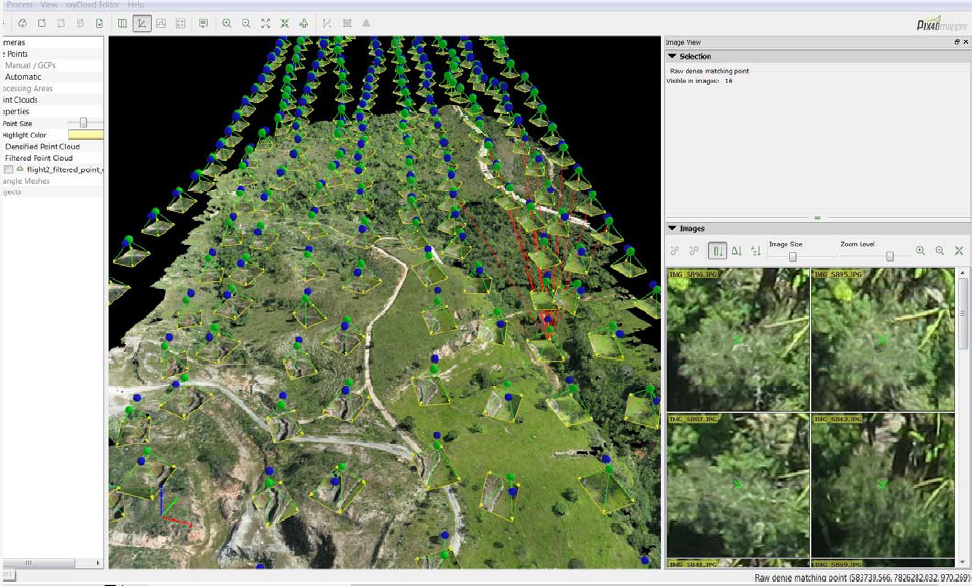Click the fit-view expand arrows toolbar icon
The height and width of the screenshot is (586, 973).
pos(265,23)
